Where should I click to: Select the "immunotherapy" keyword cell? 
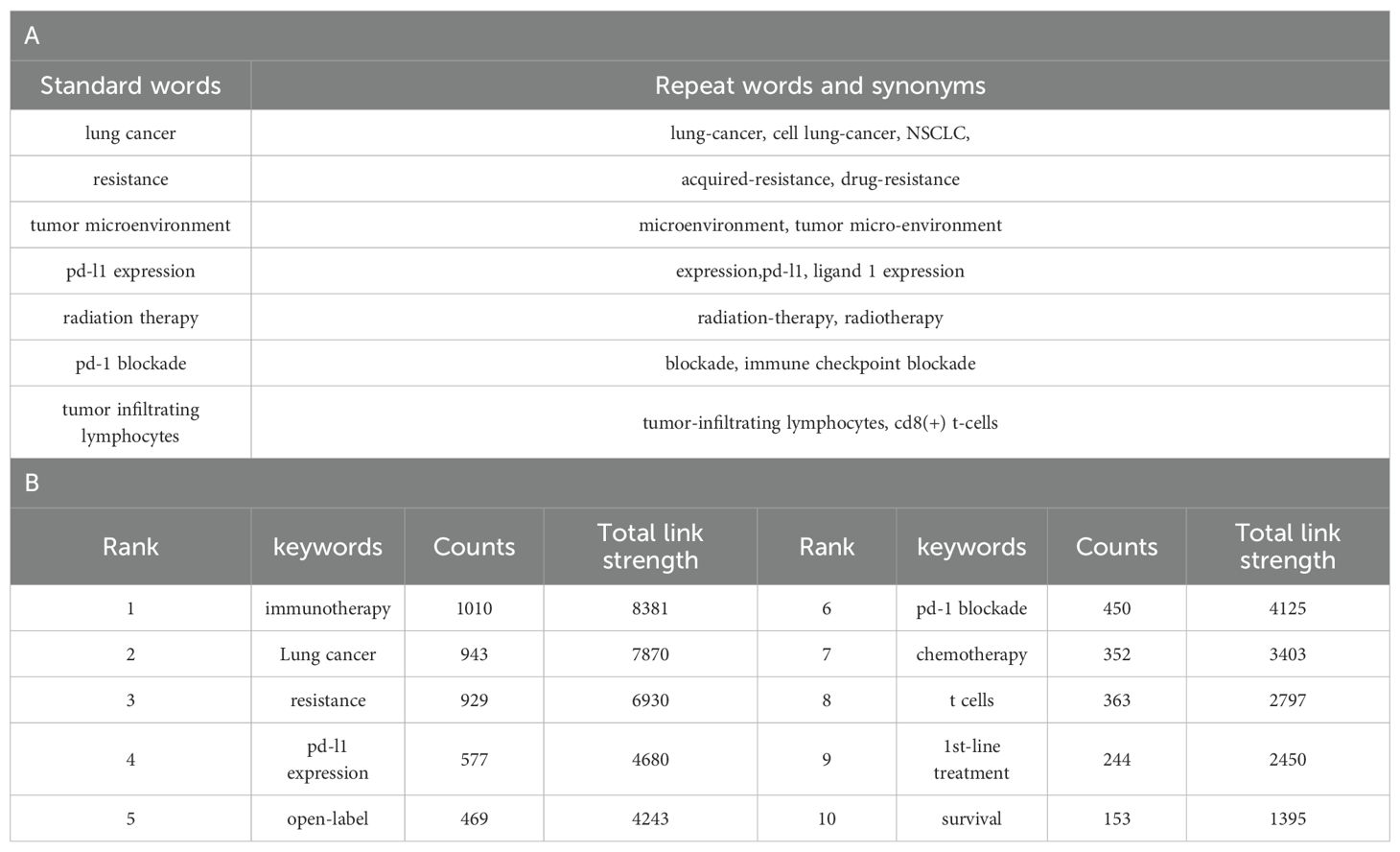(328, 608)
